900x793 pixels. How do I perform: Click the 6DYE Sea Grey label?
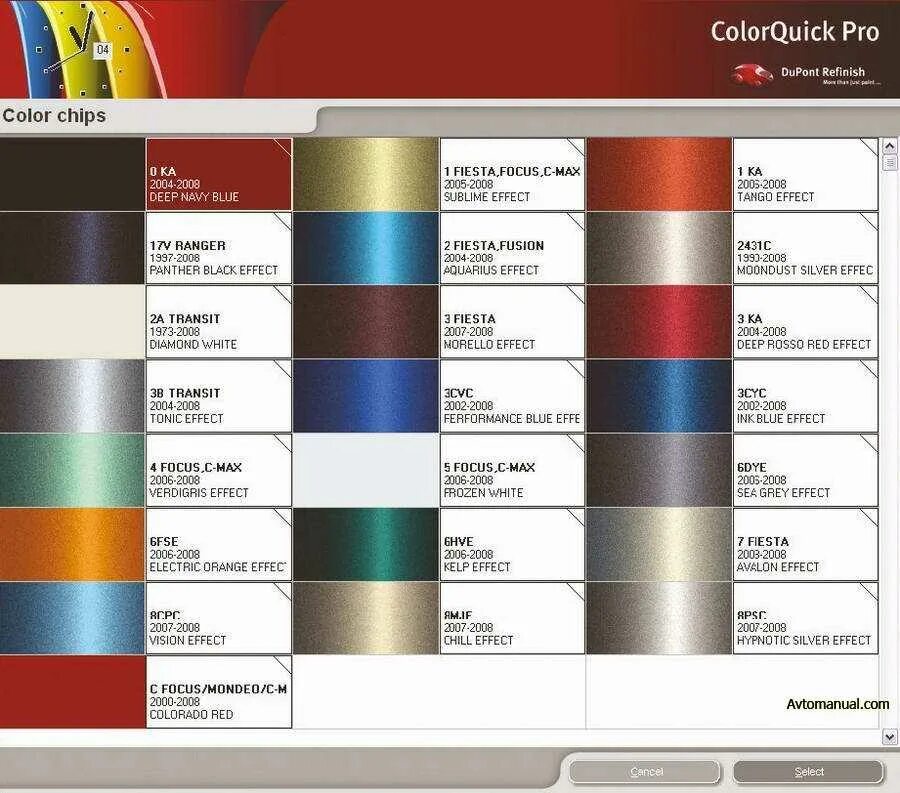tap(806, 471)
